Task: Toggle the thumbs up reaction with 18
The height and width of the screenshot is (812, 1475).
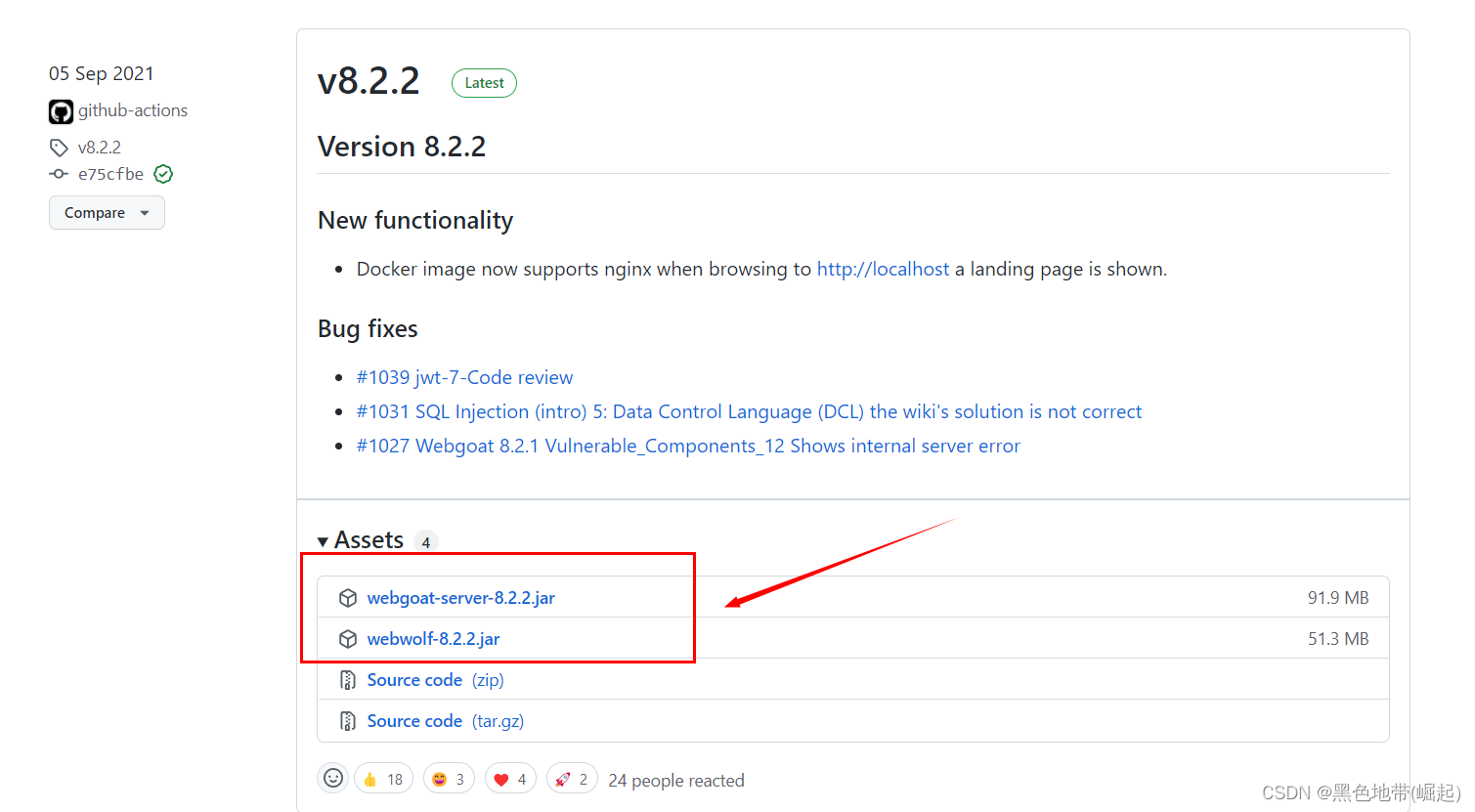Action: [383, 779]
